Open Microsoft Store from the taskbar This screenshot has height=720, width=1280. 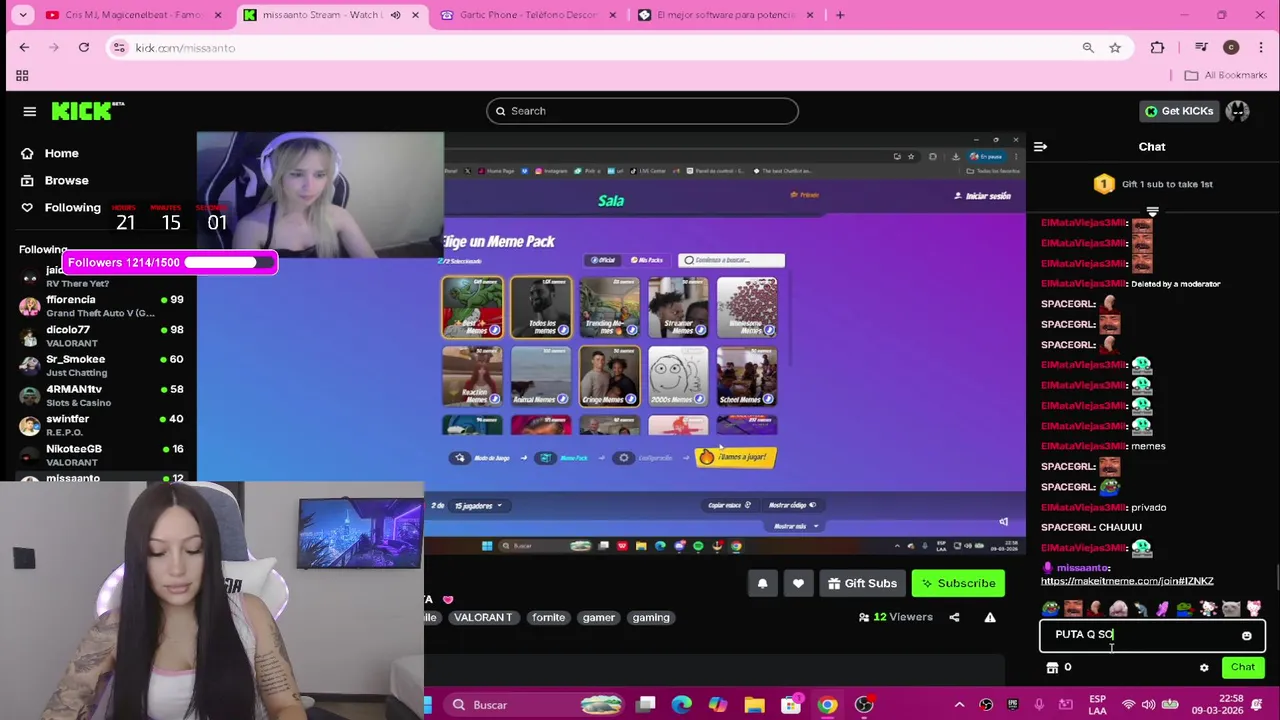click(791, 705)
